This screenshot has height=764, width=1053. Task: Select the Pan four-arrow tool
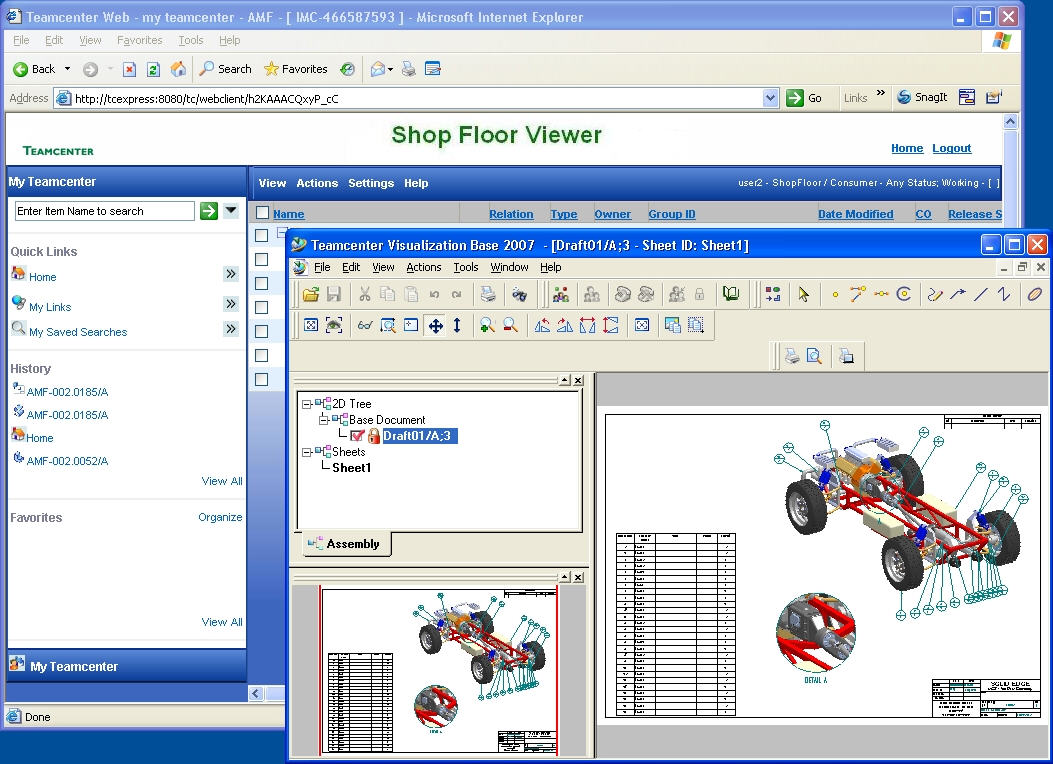[x=435, y=326]
